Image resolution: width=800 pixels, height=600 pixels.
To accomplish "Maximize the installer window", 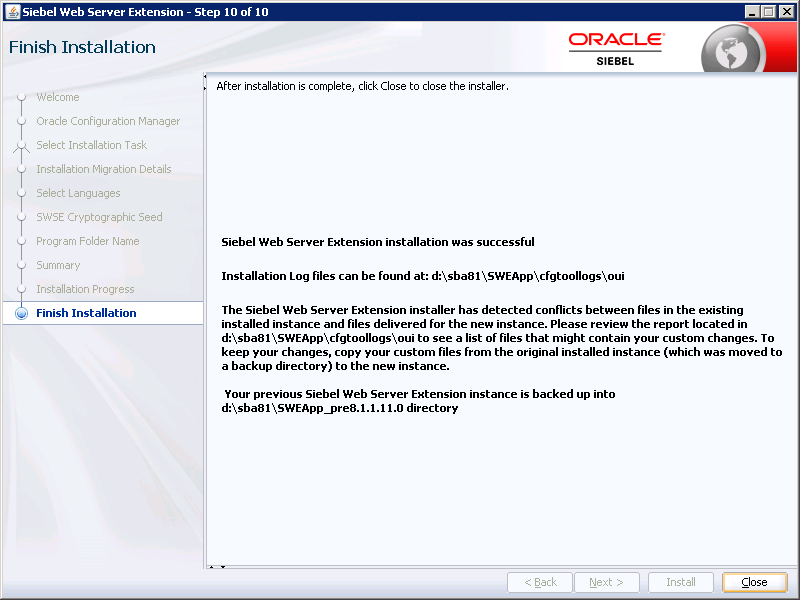I will coord(768,11).
